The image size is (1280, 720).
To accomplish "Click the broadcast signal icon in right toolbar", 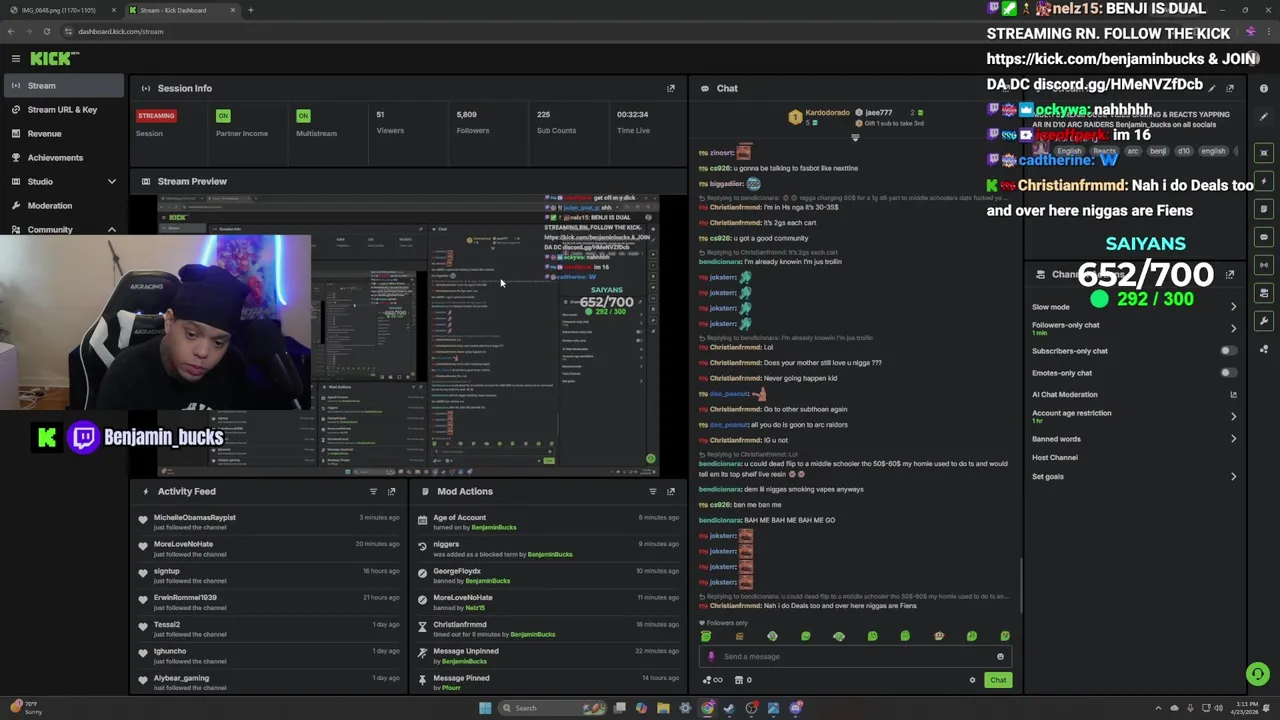I will [x=1264, y=265].
